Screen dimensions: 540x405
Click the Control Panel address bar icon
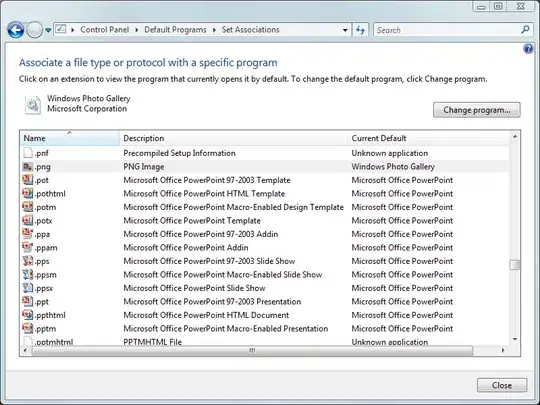tap(61, 29)
